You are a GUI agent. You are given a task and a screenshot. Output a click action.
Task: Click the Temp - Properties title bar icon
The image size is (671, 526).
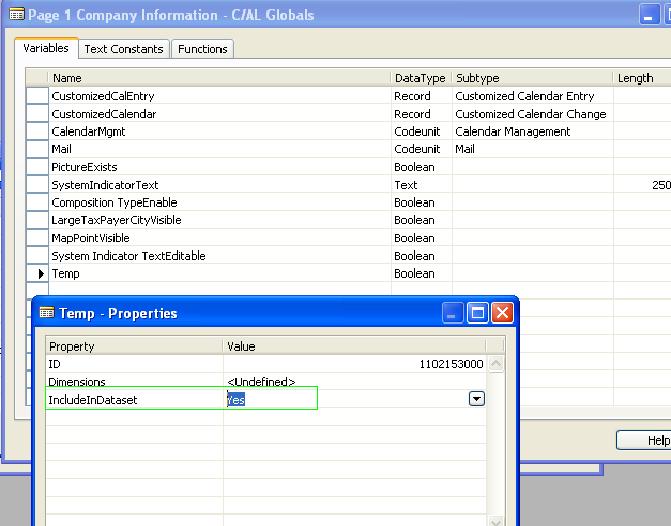pyautogui.click(x=47, y=313)
